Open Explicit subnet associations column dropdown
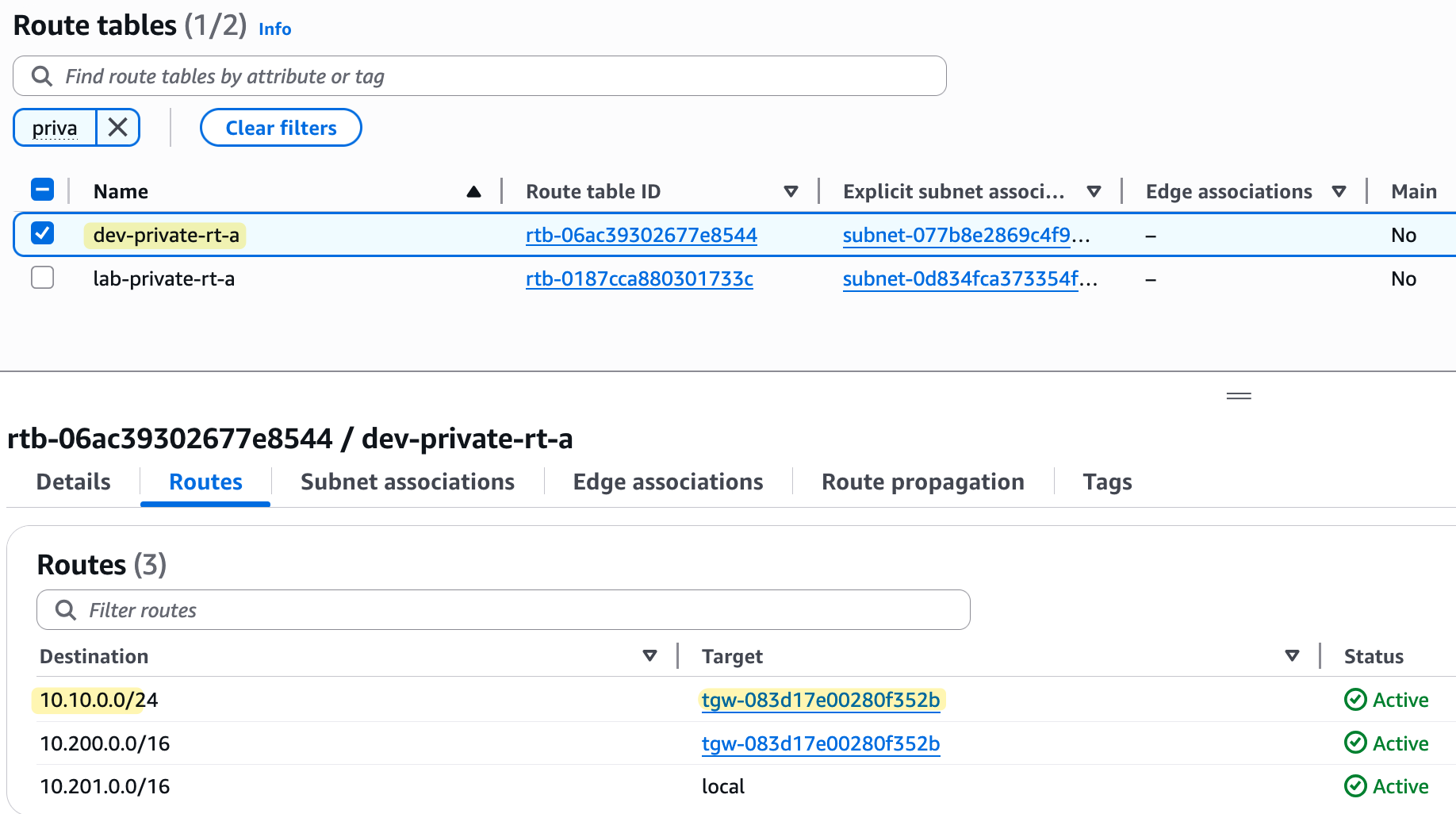 [x=1094, y=191]
